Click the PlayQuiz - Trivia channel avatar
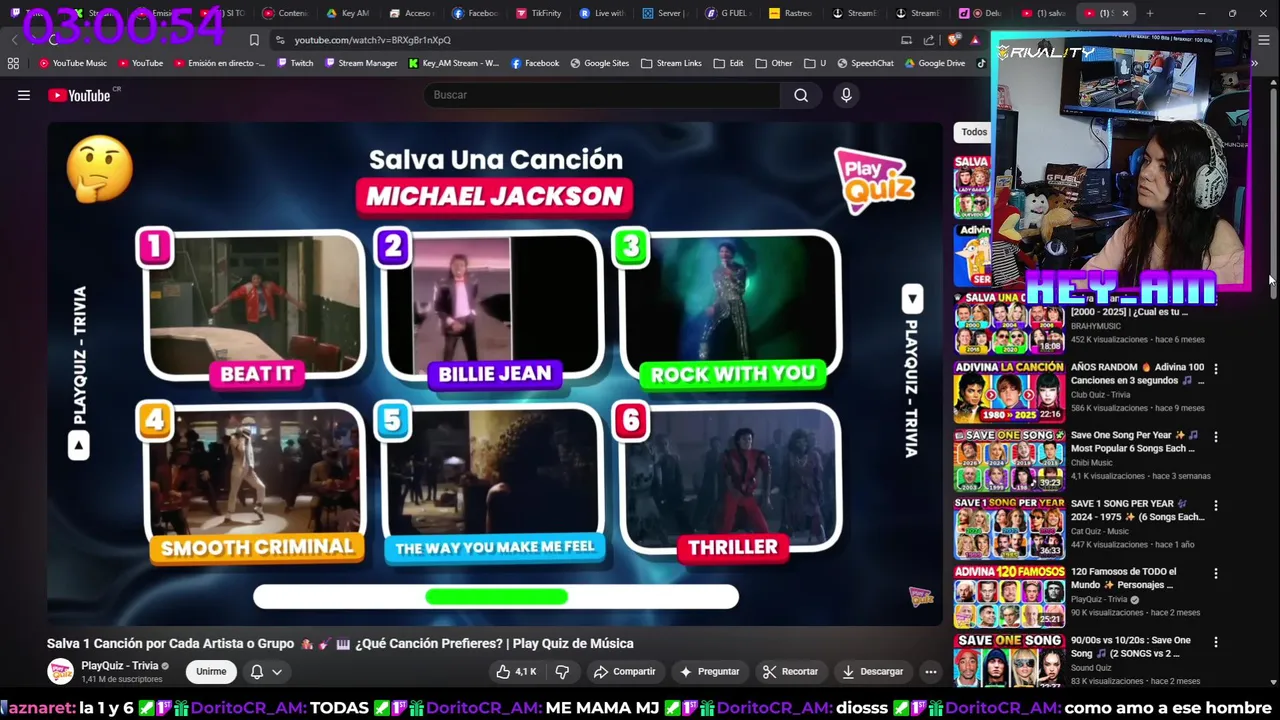The image size is (1280, 720). pos(61,671)
